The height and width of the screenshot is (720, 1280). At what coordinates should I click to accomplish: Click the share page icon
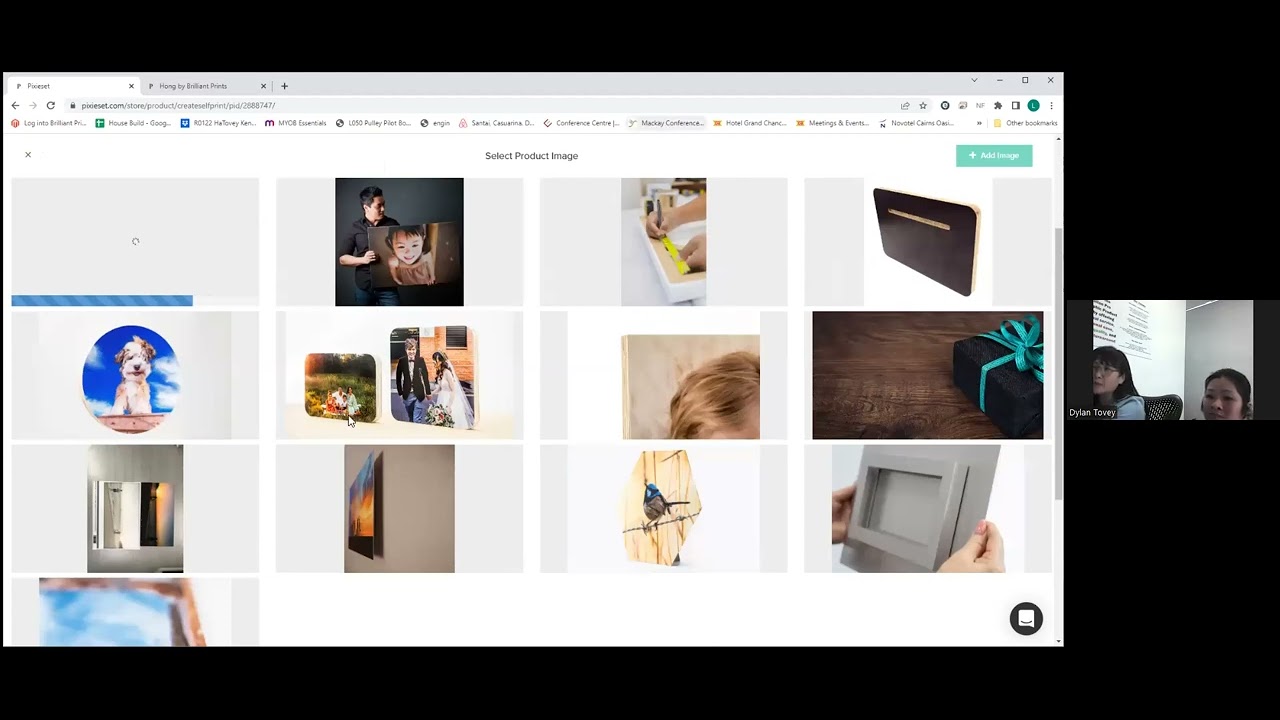(x=905, y=105)
